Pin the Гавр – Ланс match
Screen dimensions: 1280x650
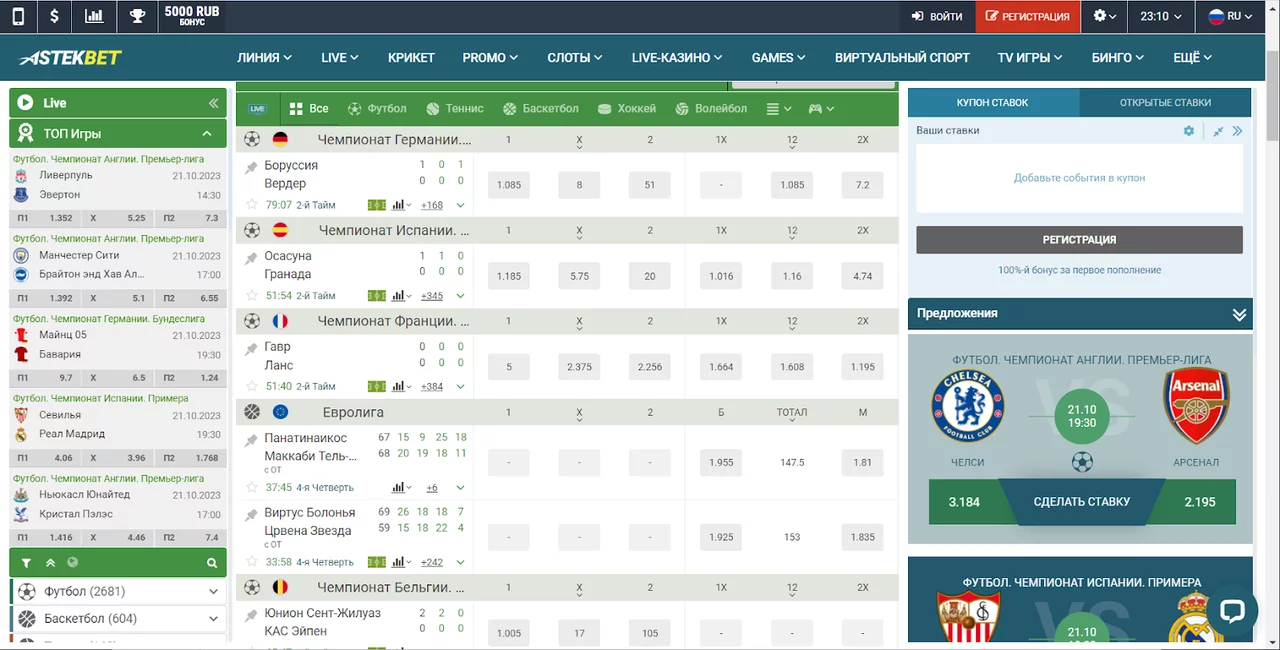(252, 349)
